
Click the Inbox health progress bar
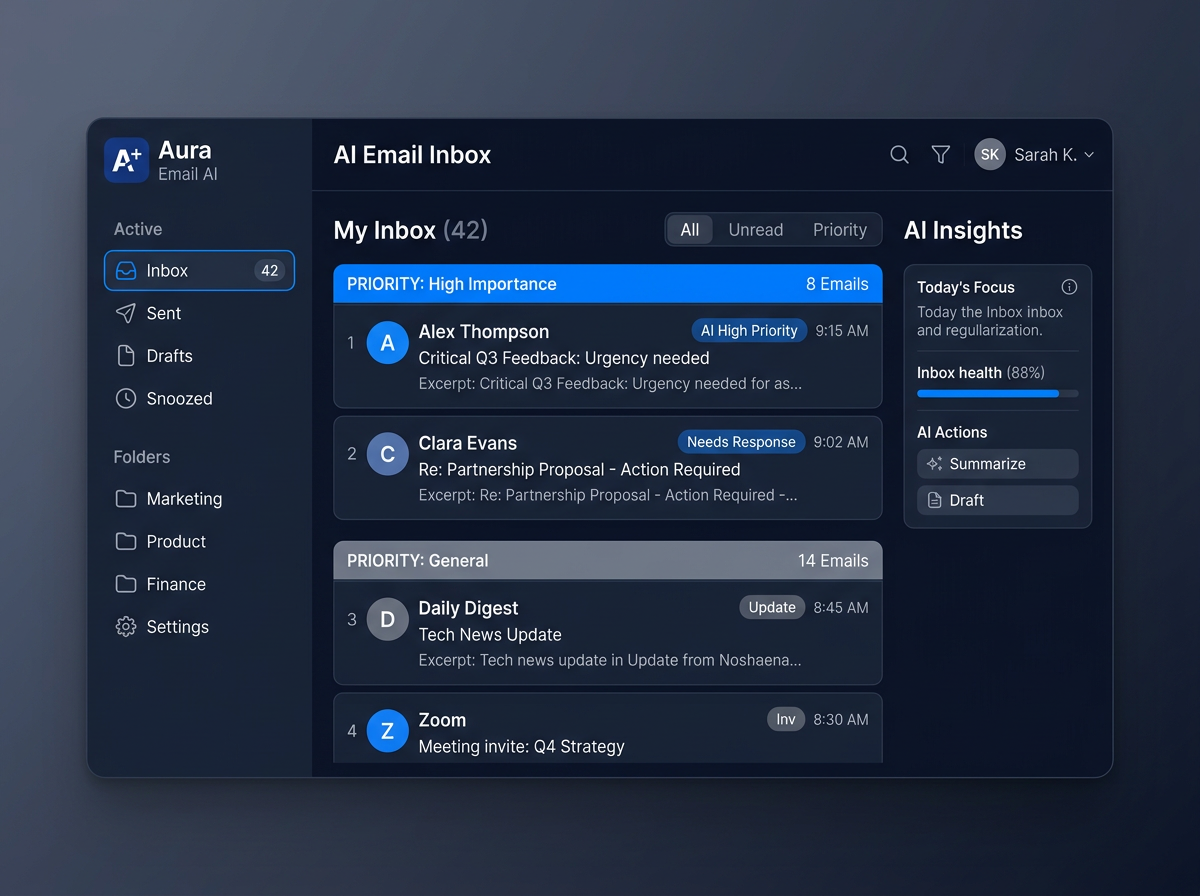click(998, 394)
